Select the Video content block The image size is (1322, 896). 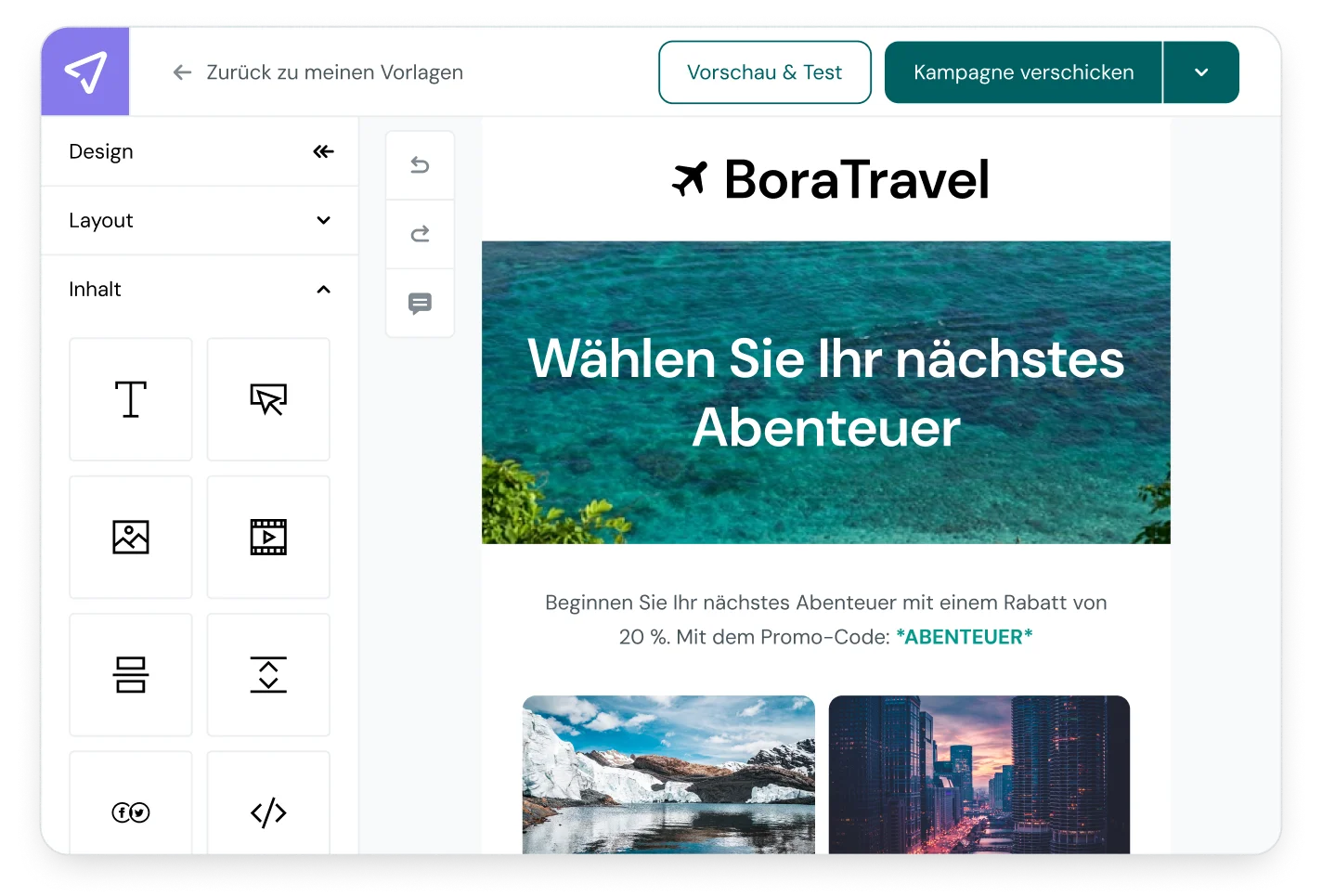268,537
